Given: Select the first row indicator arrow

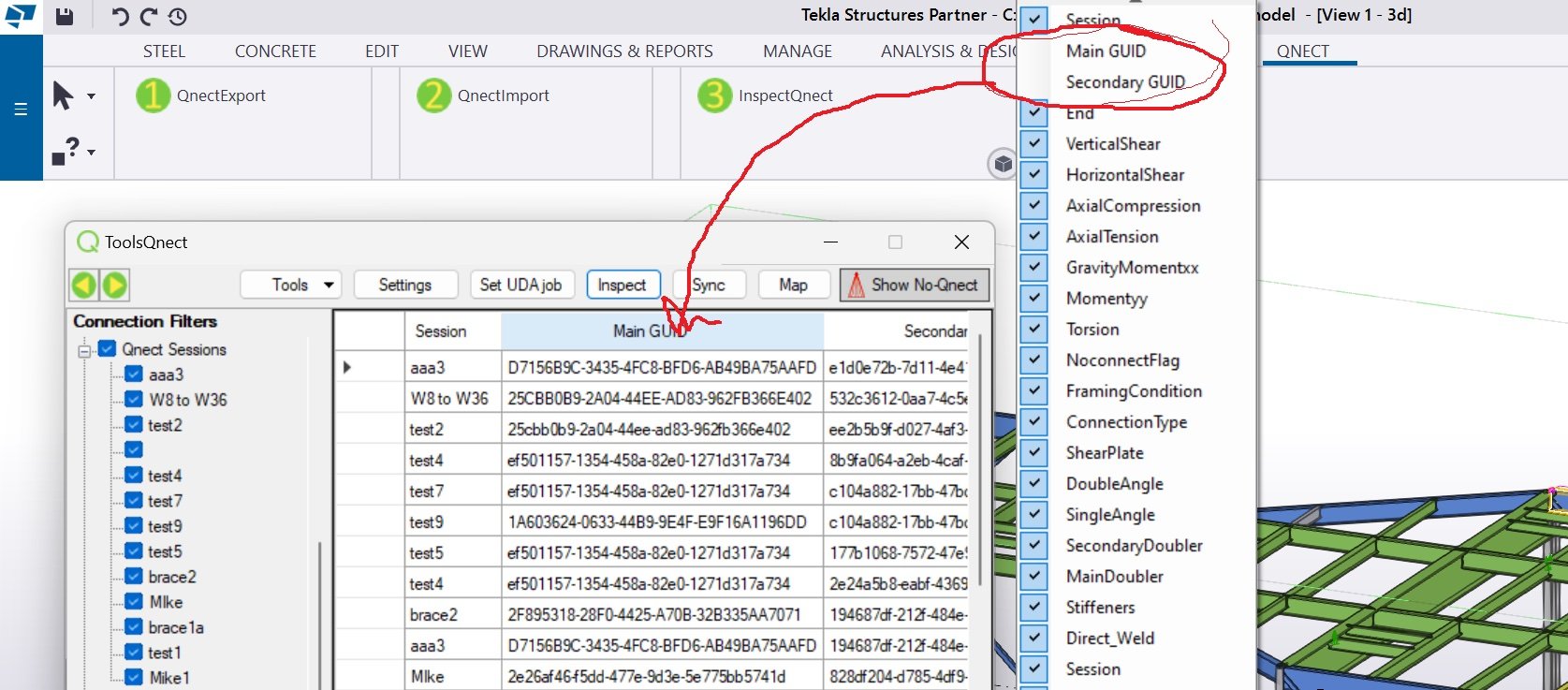Looking at the screenshot, I should [347, 367].
